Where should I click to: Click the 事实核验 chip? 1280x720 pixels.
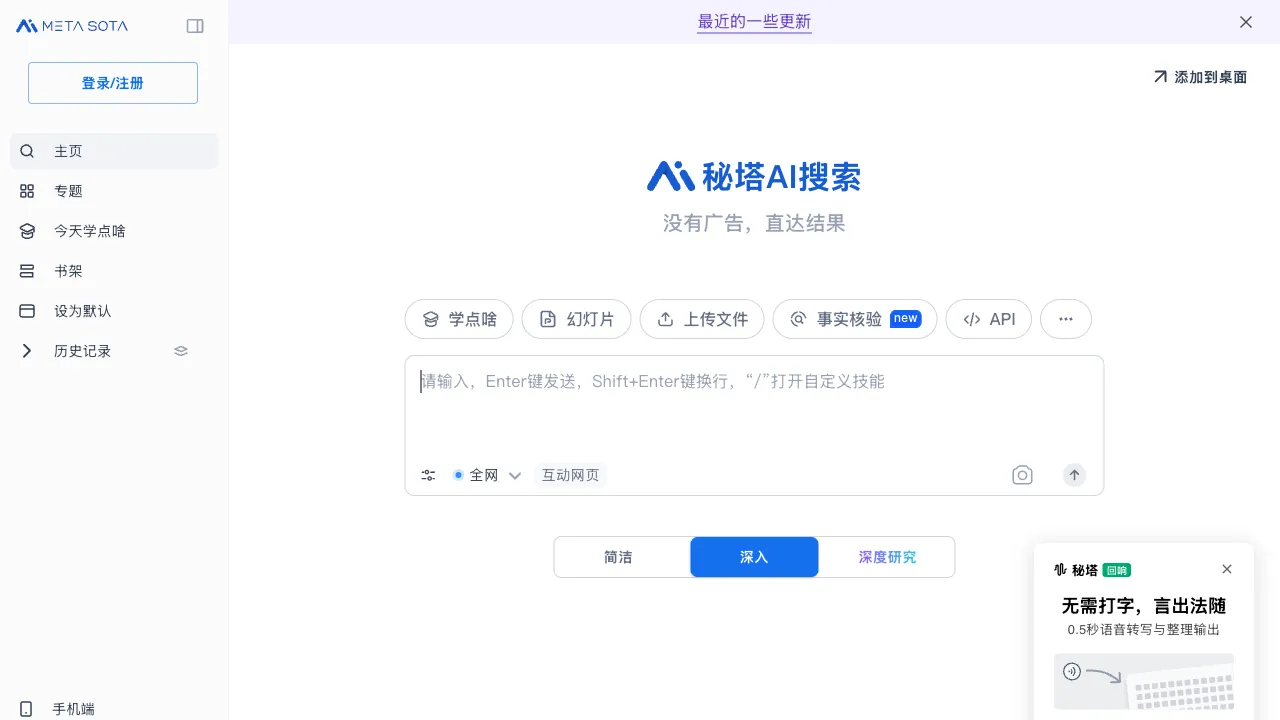tap(855, 319)
